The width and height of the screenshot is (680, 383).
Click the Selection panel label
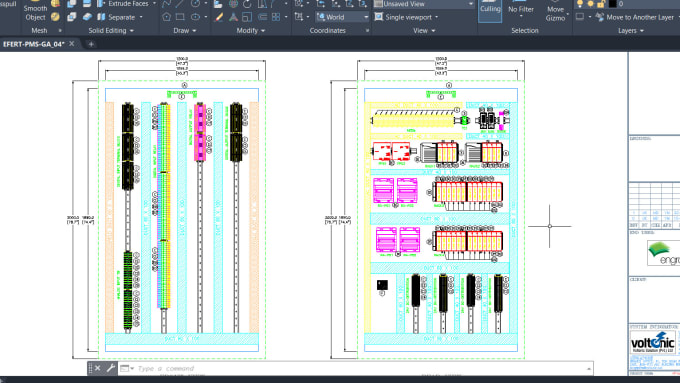(525, 30)
